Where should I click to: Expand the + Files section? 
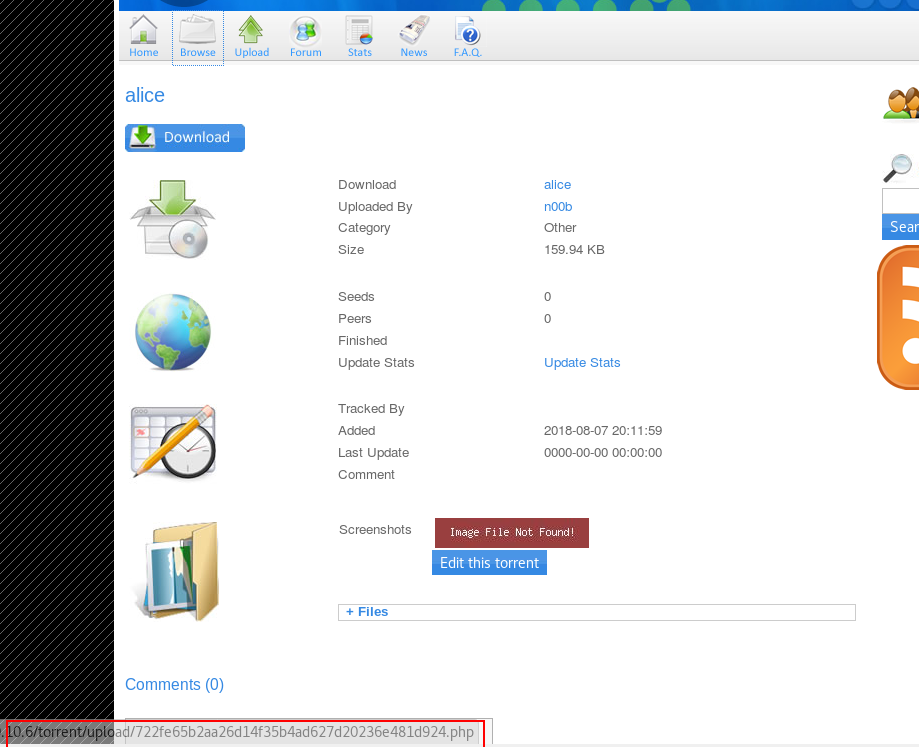point(367,612)
